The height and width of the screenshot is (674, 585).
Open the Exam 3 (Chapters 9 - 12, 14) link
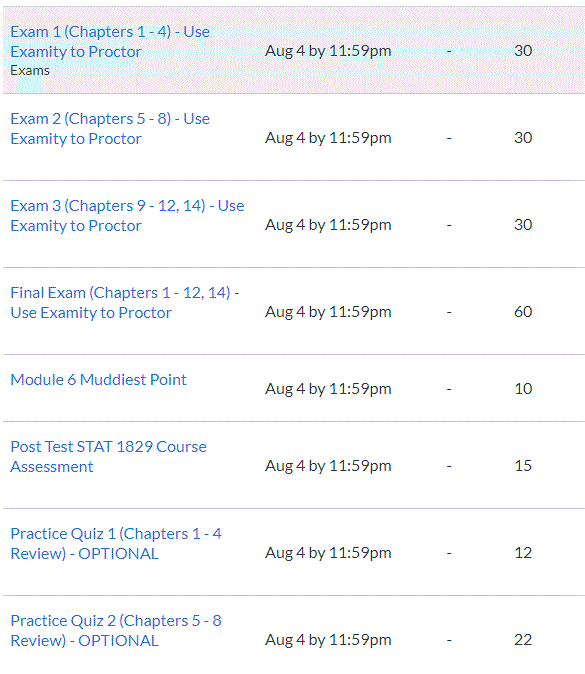click(127, 215)
